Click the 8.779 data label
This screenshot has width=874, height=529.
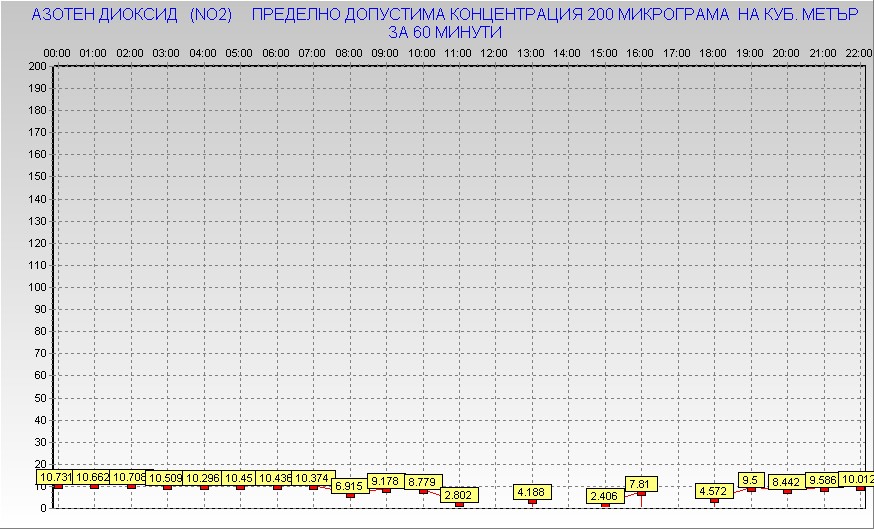tap(423, 482)
